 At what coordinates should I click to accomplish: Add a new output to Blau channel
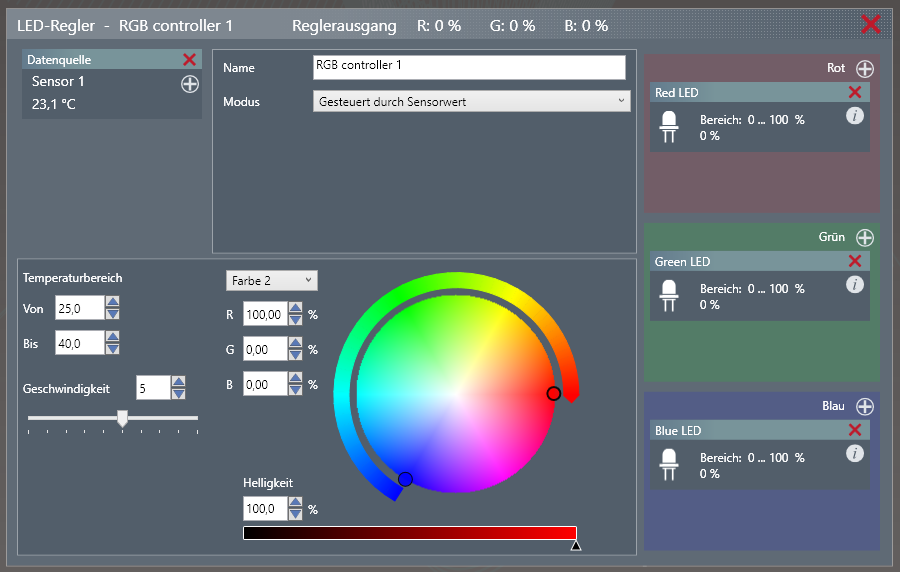point(865,407)
